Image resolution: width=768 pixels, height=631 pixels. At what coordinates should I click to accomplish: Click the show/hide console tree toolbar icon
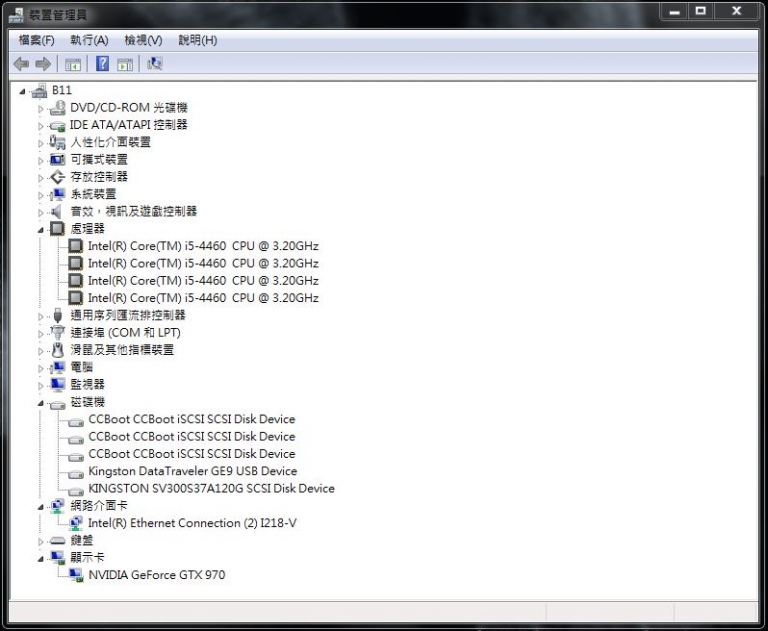(x=72, y=64)
